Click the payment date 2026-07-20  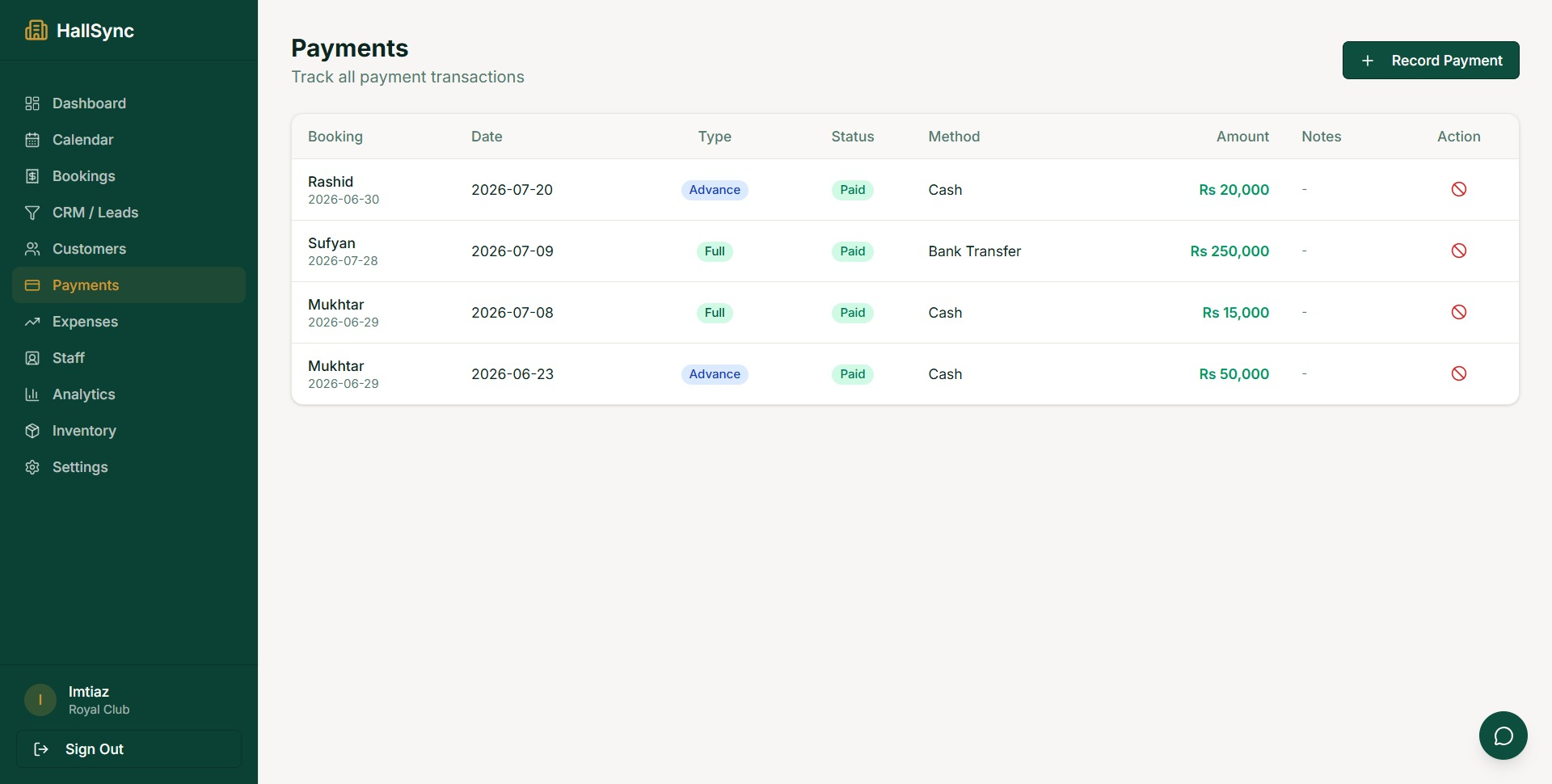pos(512,190)
